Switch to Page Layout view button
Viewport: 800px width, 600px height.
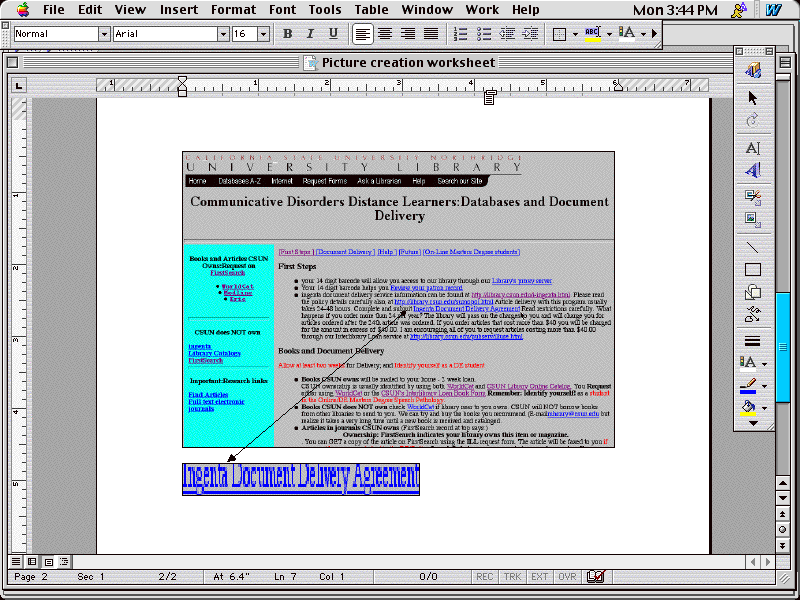coord(48,562)
